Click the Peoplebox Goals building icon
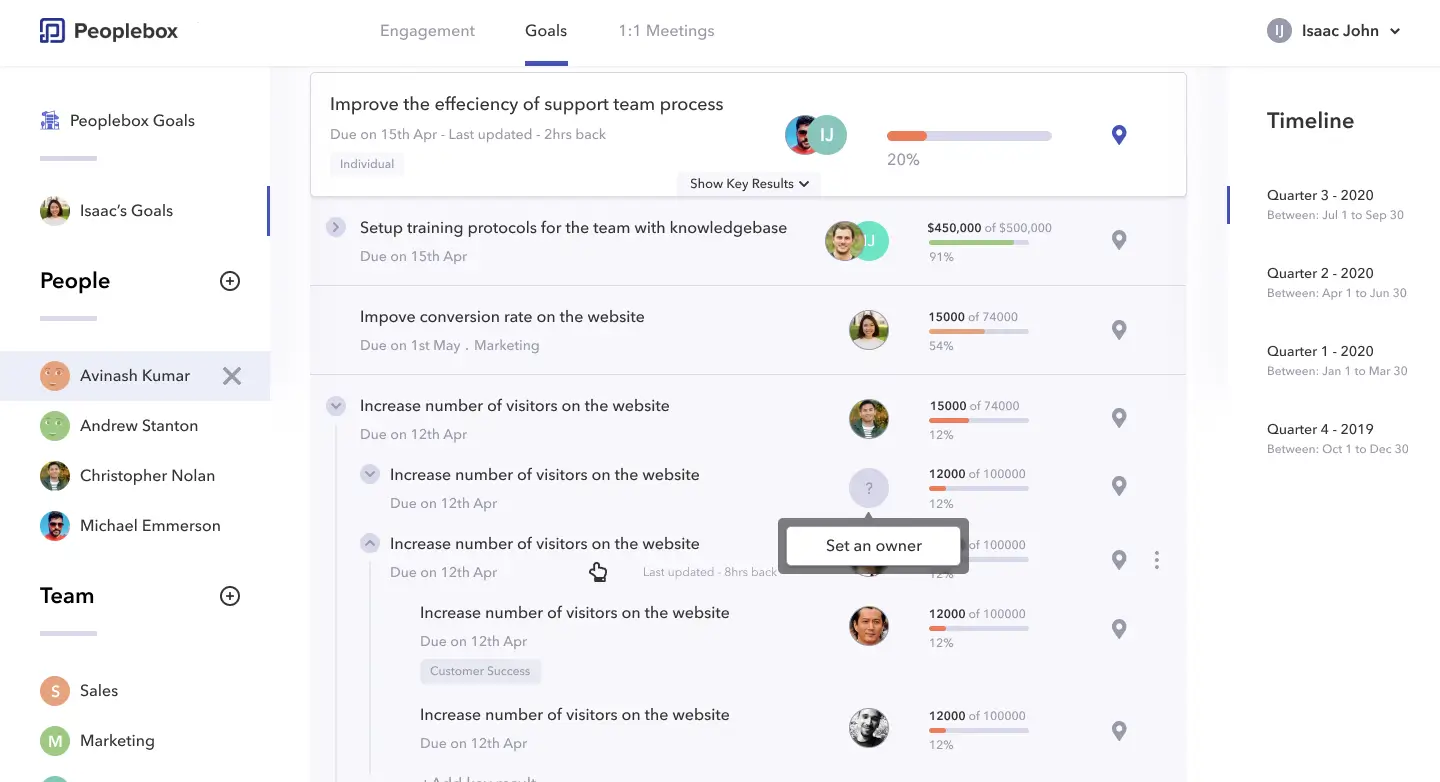 point(50,121)
